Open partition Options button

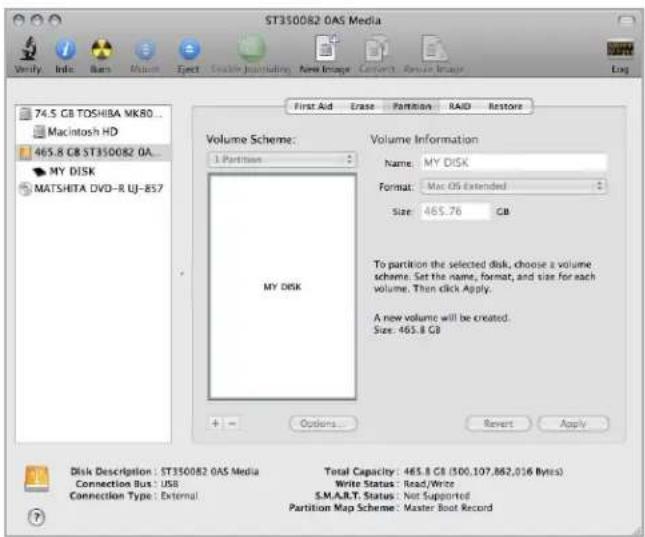[323, 423]
